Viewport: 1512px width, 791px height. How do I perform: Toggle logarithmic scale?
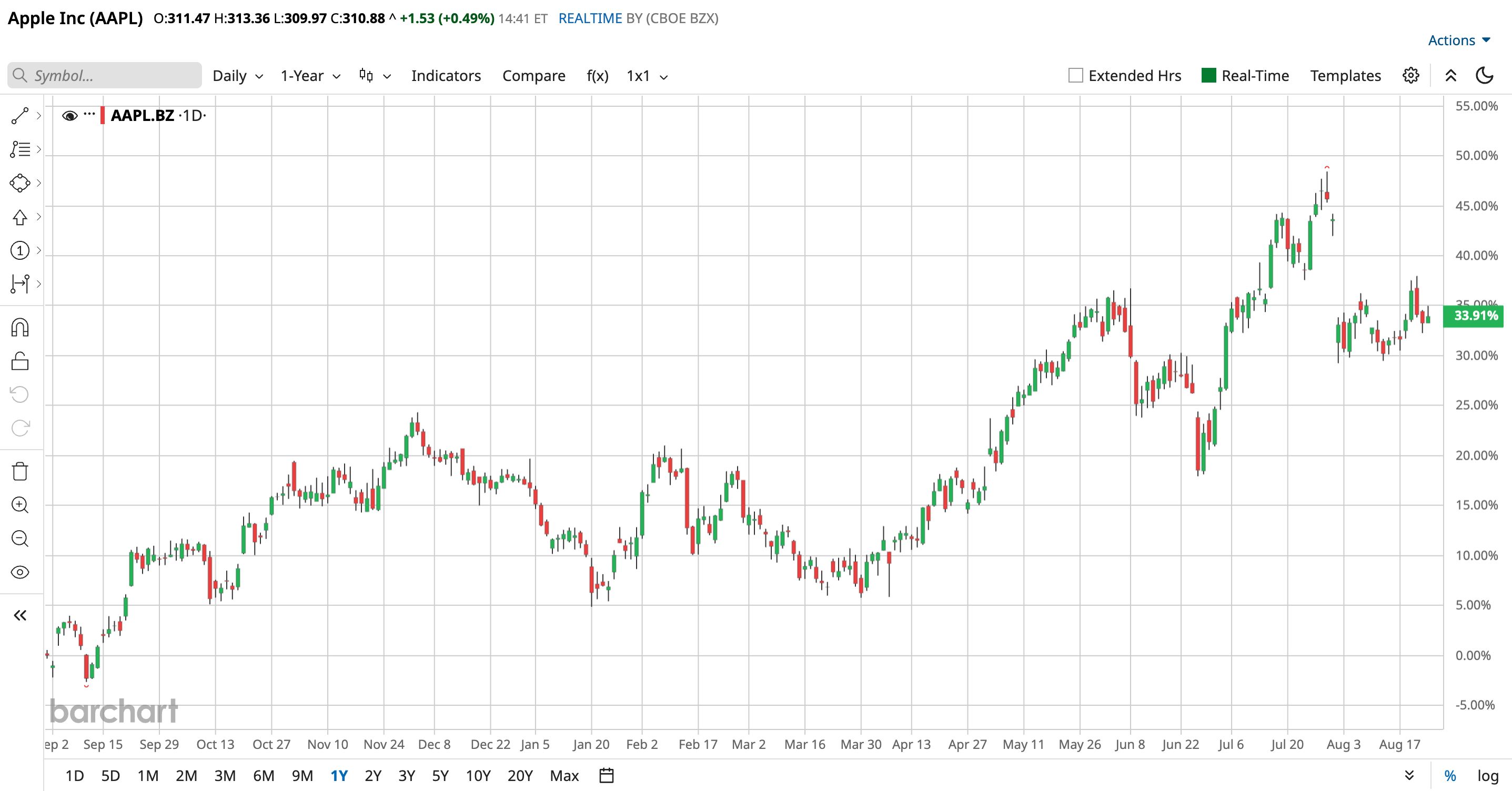coord(1488,776)
